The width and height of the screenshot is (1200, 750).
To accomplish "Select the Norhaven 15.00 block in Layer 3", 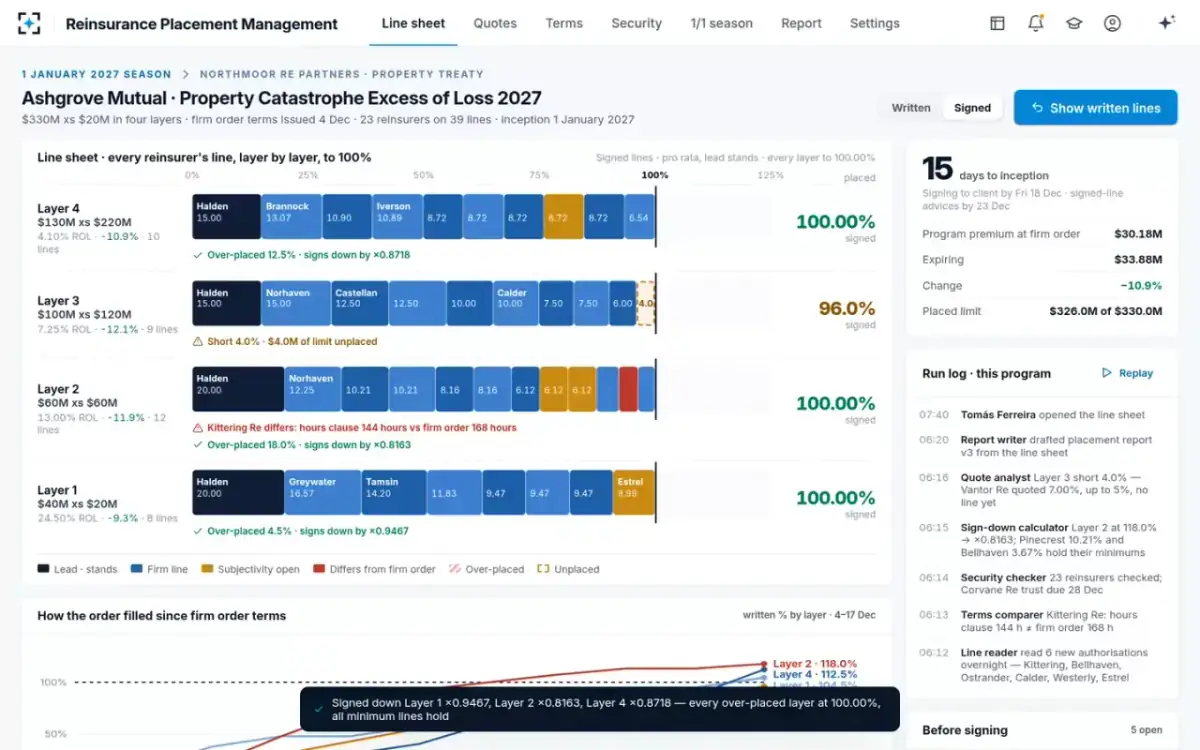I will 295,303.
